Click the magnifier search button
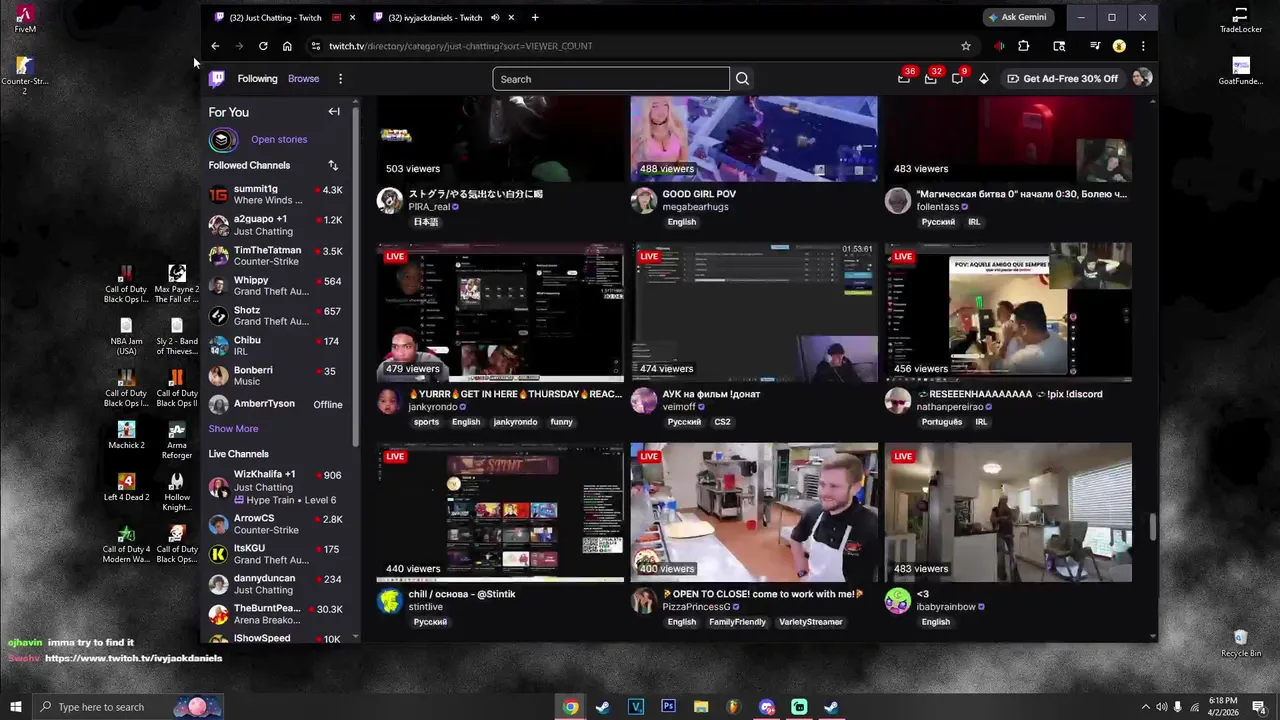1280x720 pixels. (x=742, y=79)
